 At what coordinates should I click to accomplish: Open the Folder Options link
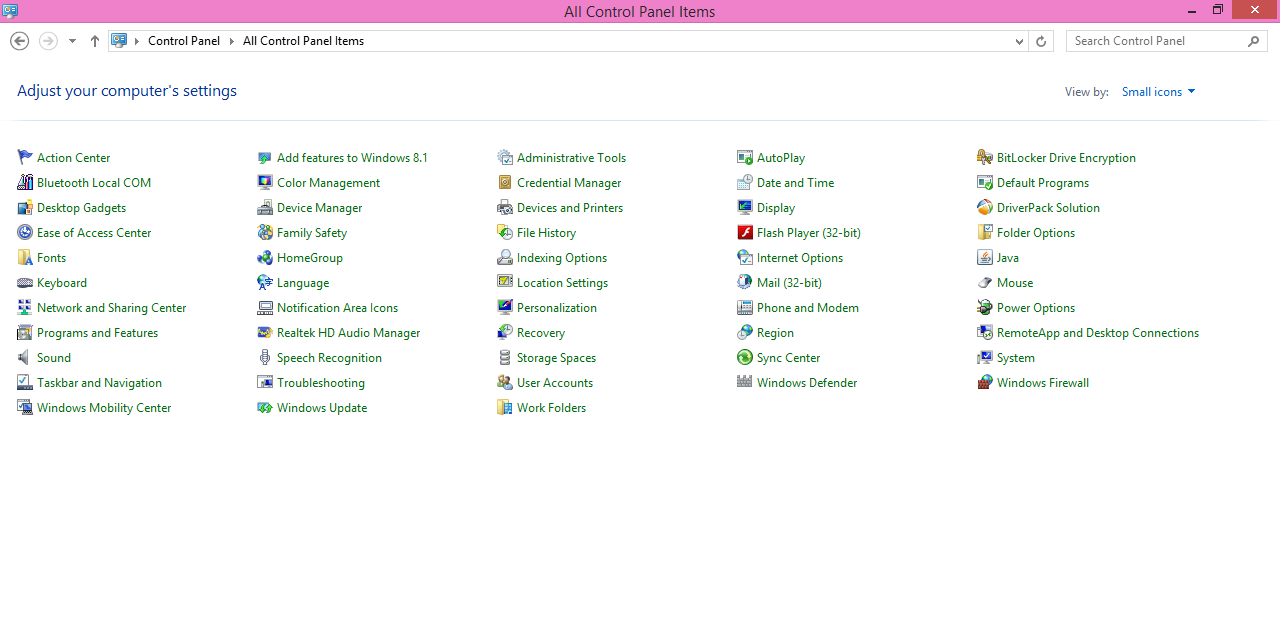1036,233
